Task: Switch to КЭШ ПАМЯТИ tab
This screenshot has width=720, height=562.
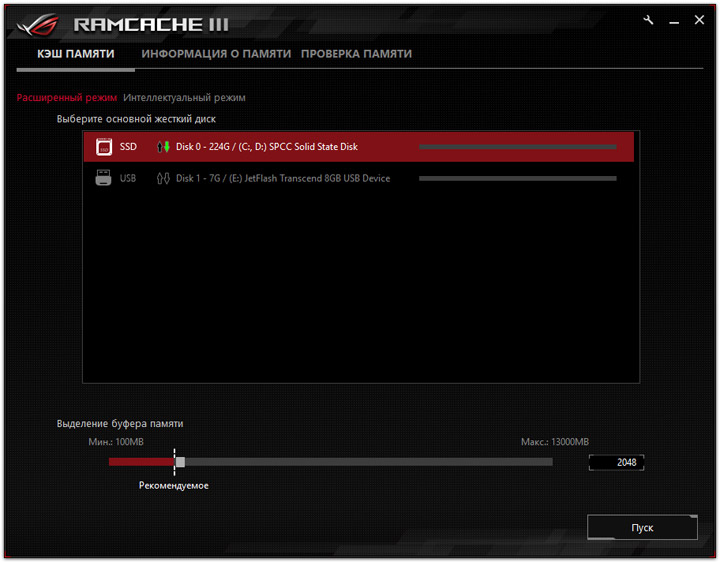Action: click(76, 54)
